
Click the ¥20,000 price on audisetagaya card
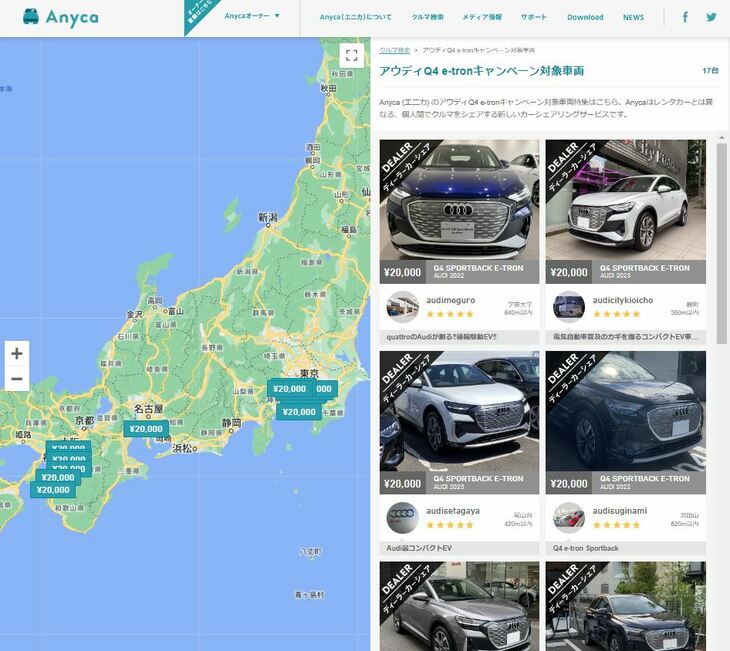[402, 484]
